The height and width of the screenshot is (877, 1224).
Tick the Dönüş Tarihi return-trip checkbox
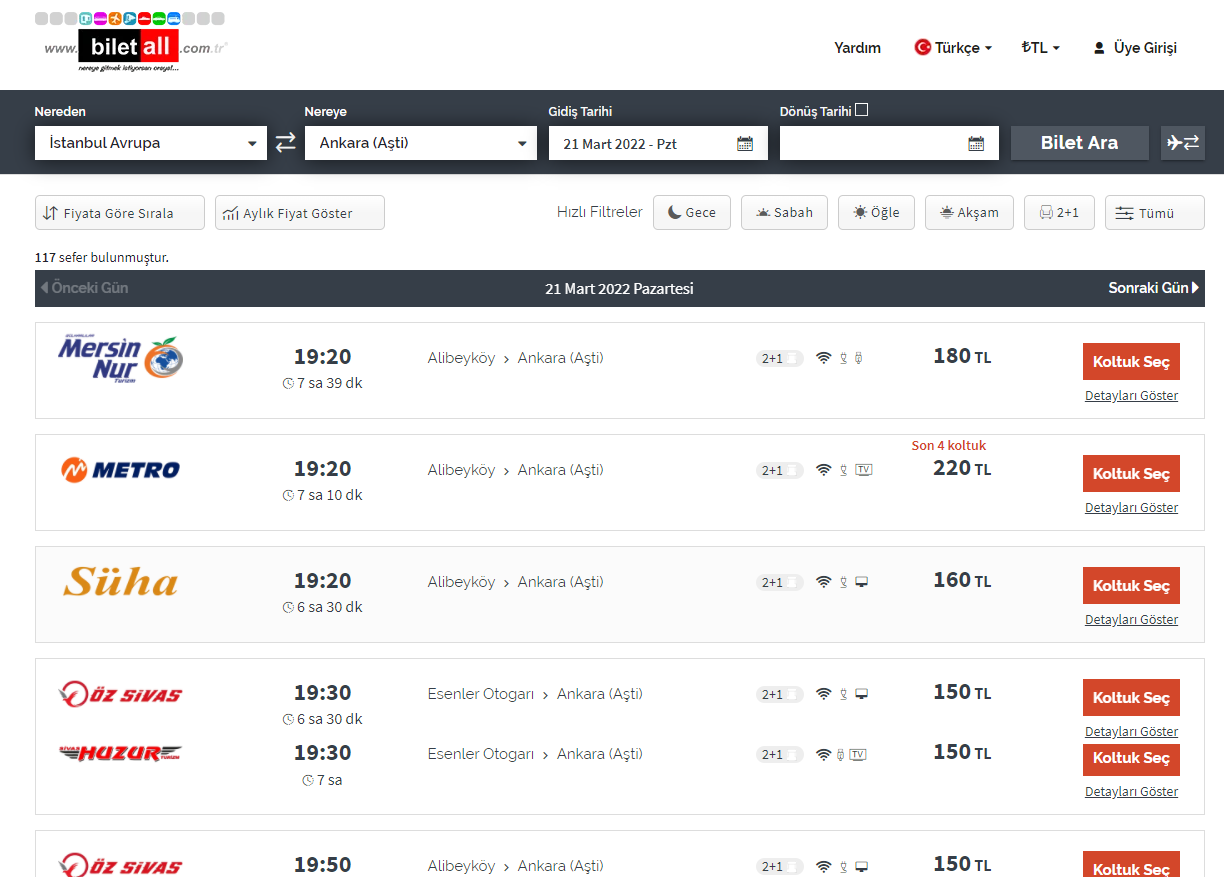[x=862, y=110]
